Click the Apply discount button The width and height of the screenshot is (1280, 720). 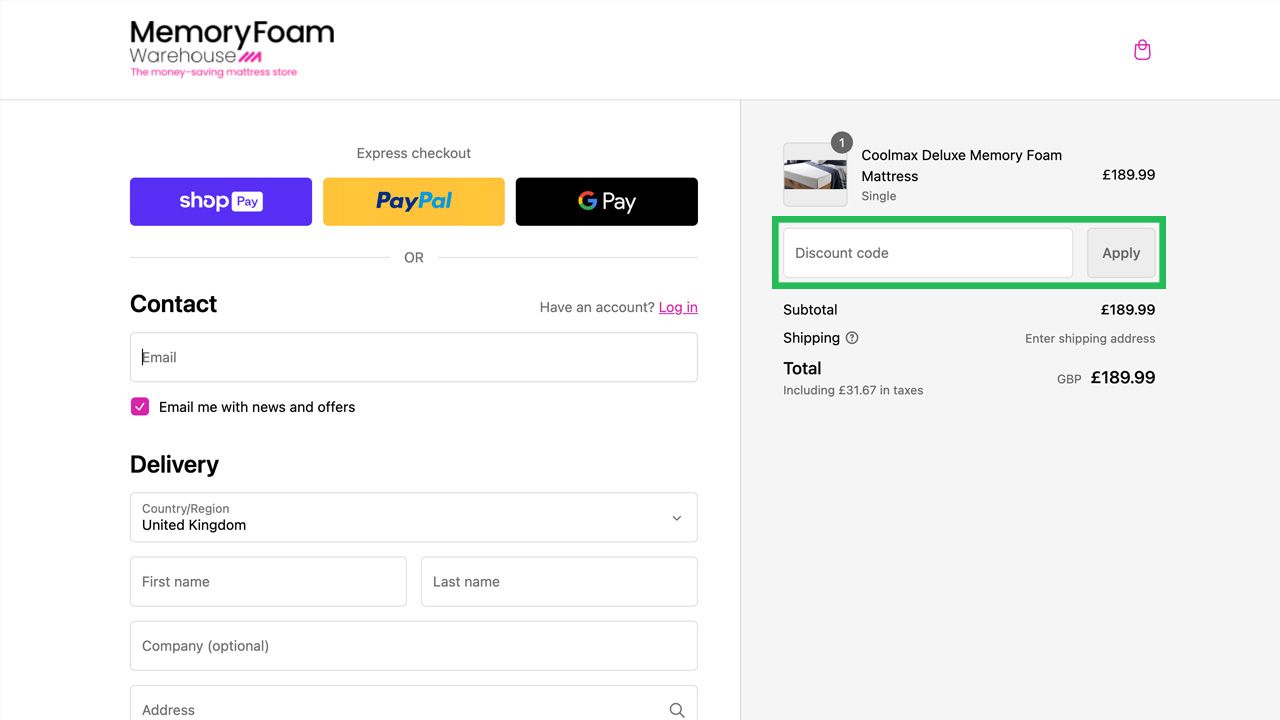click(x=1121, y=253)
